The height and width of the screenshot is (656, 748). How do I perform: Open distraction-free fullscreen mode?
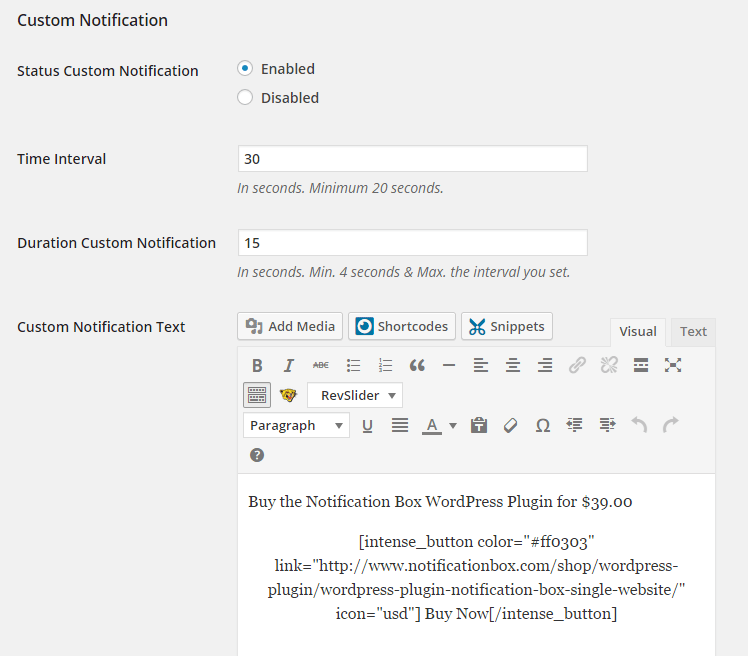[x=673, y=366]
